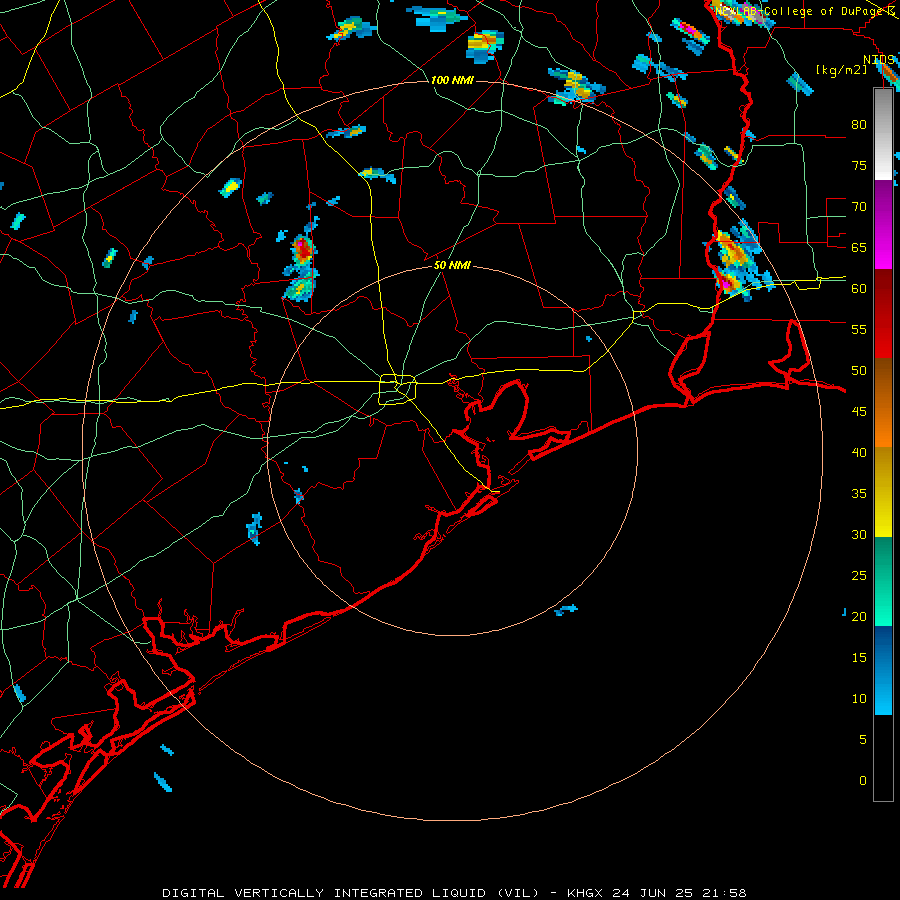The height and width of the screenshot is (900, 900).
Task: Click the "NIDS" label above the legend
Action: click(879, 60)
